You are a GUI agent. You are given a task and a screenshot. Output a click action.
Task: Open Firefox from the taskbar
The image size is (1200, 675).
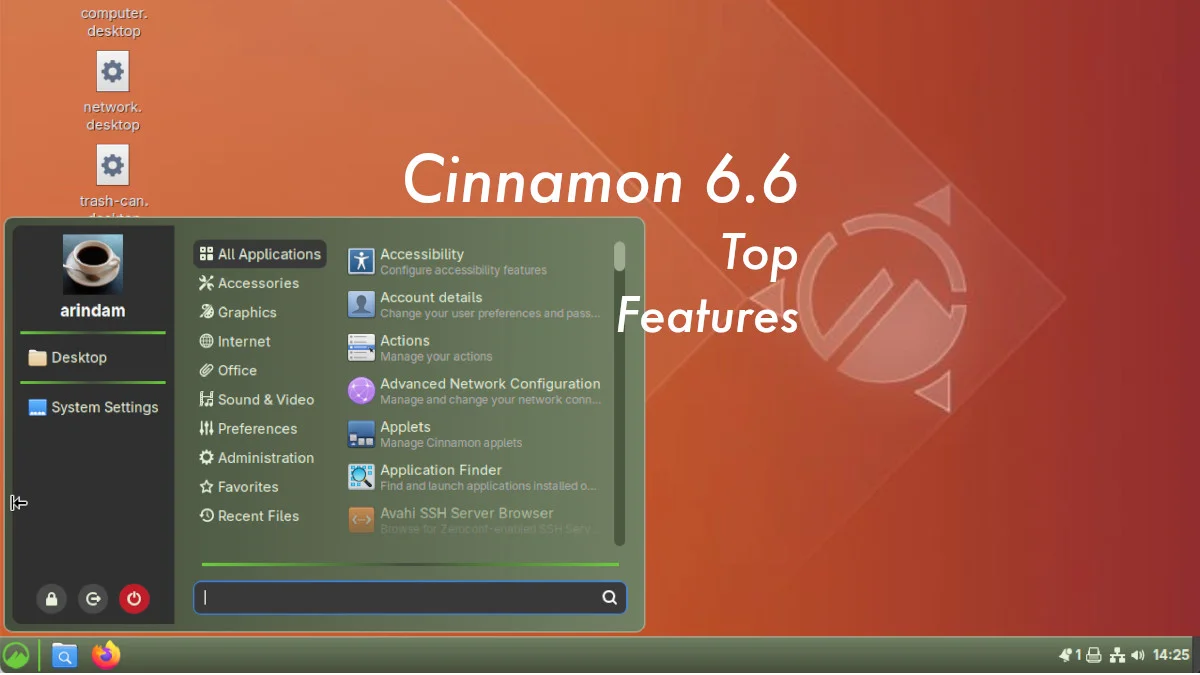click(x=106, y=656)
